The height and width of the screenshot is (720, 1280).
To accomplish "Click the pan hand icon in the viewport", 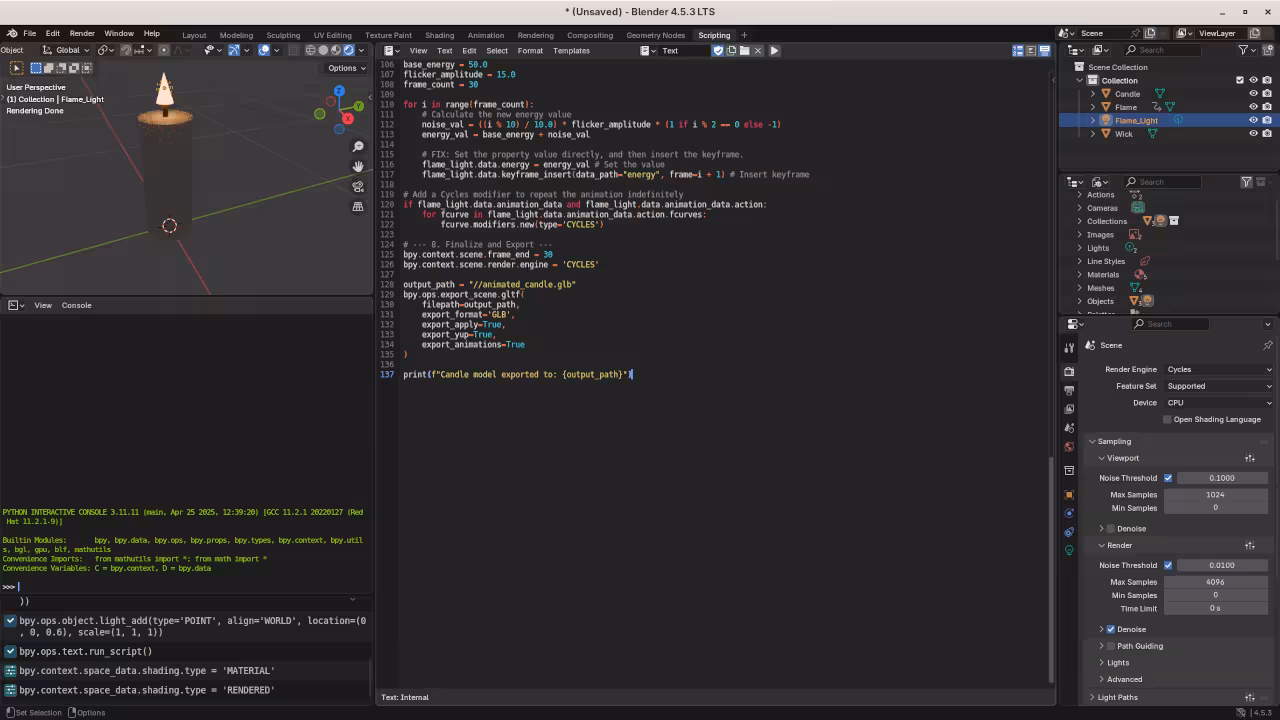I will [x=358, y=166].
